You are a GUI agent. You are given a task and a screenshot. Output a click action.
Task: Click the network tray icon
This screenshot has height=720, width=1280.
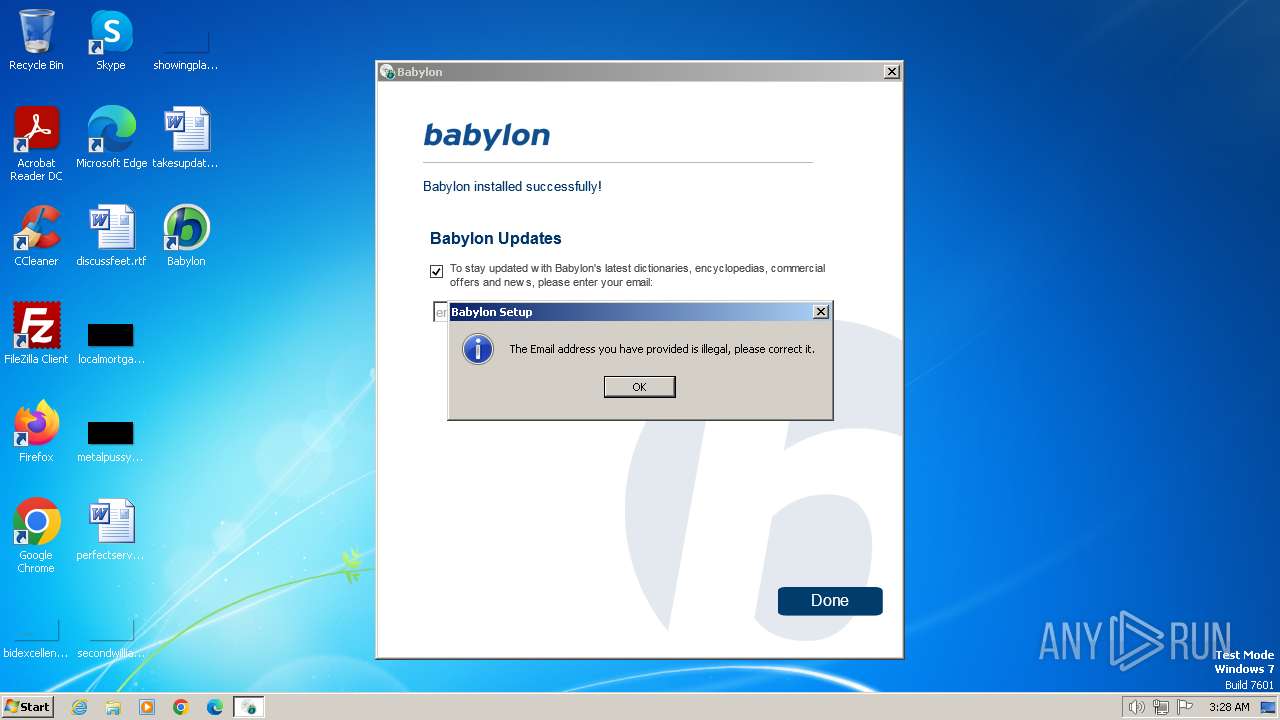pyautogui.click(x=1161, y=707)
